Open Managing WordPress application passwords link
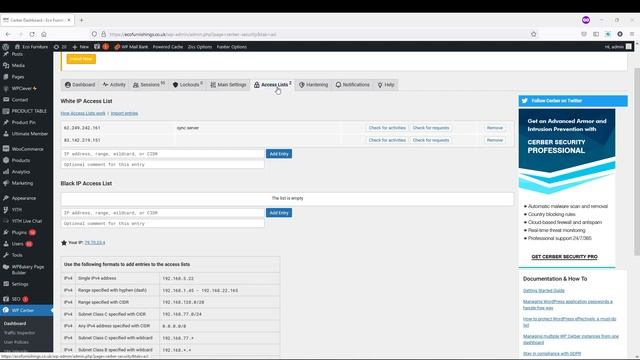Viewport: 640px width, 360px height. pyautogui.click(x=568, y=304)
